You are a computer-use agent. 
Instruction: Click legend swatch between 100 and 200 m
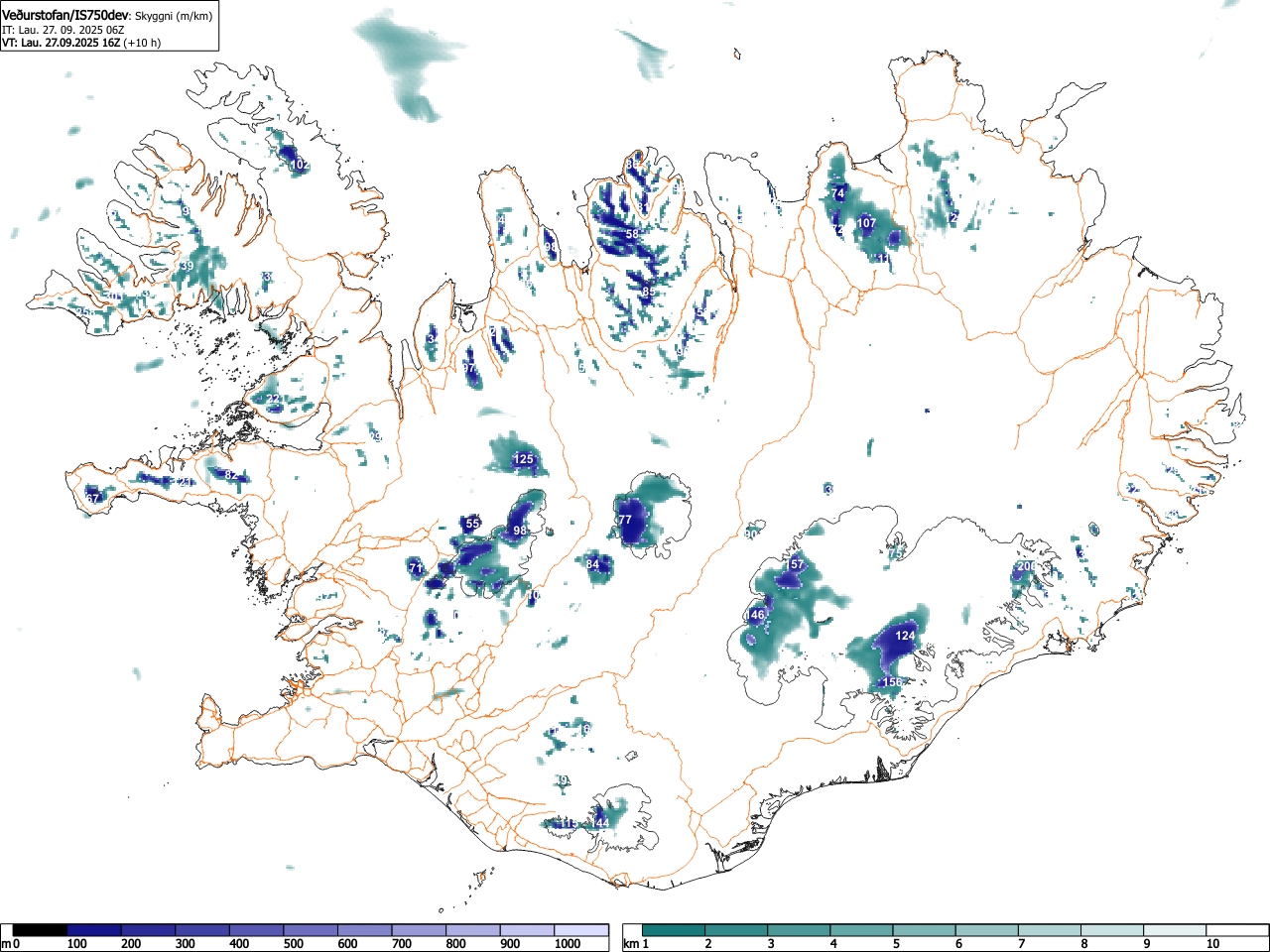click(93, 930)
